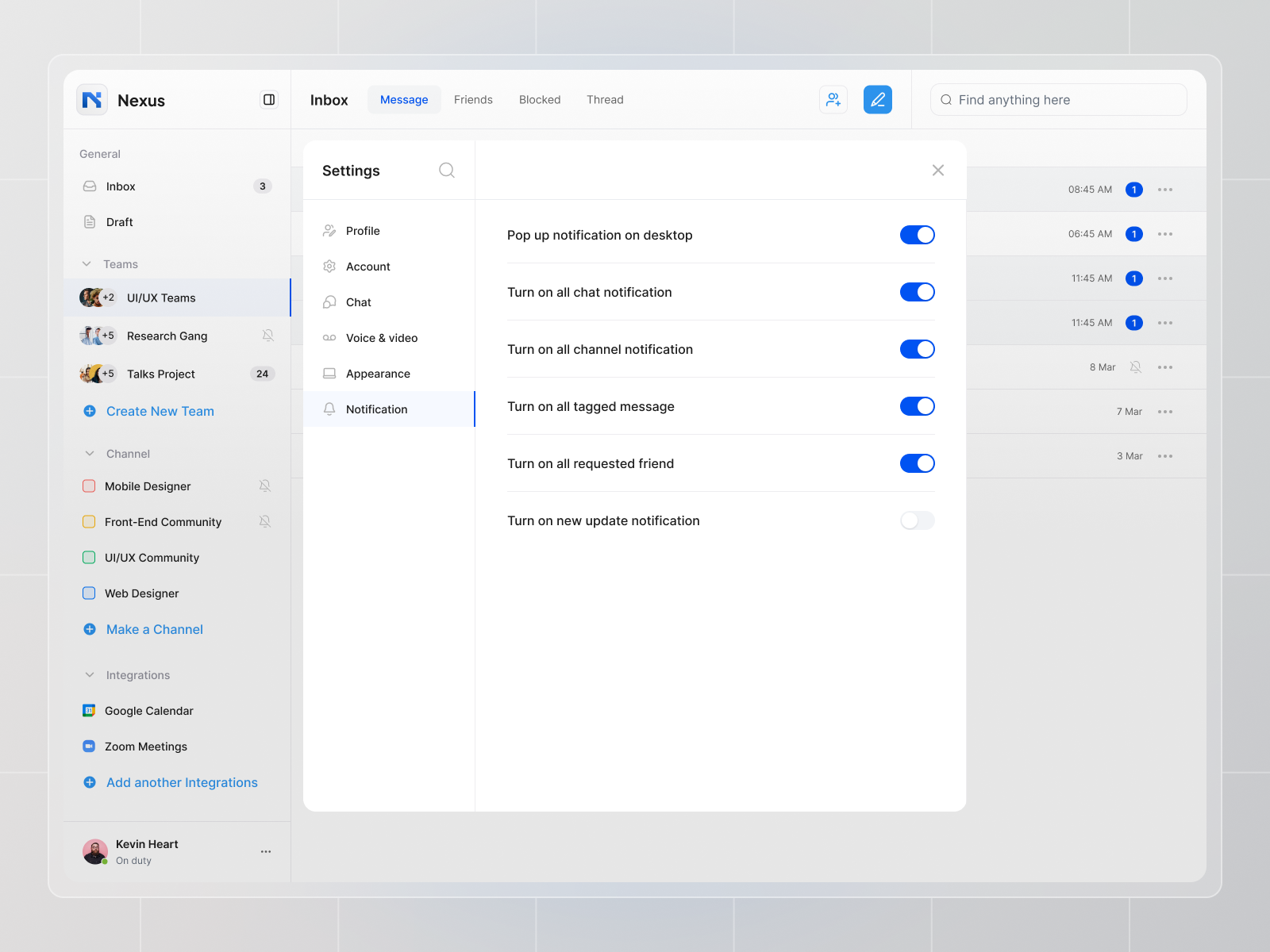
Task: Unmute notifications for Research Gang
Action: (267, 336)
